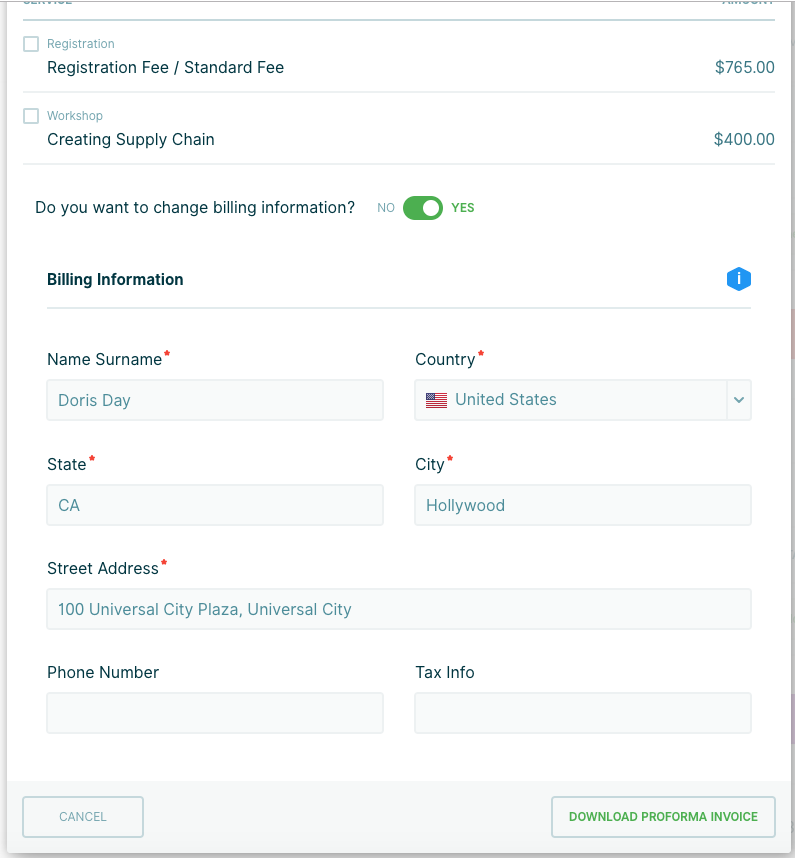Click the $400.00 workshop amount

pos(744,140)
